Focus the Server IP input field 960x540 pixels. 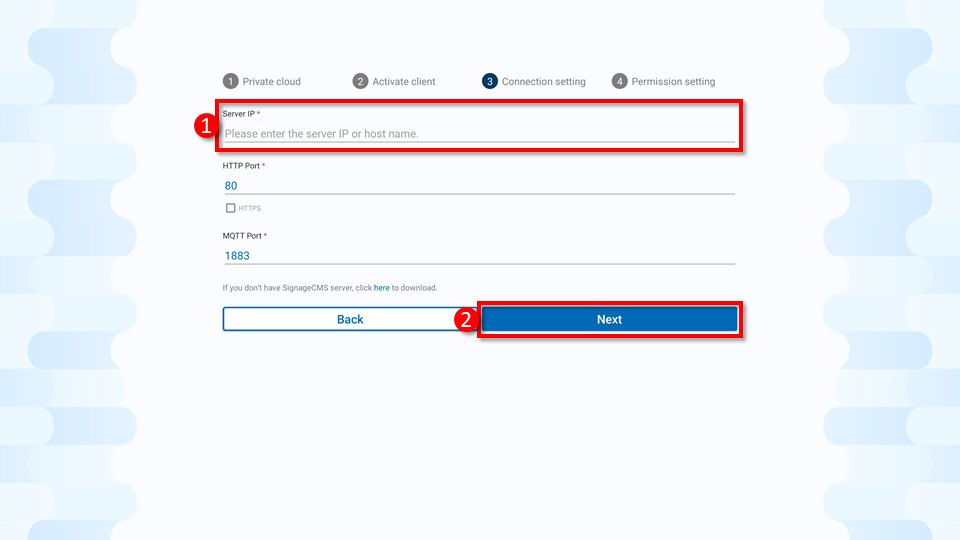coord(479,133)
